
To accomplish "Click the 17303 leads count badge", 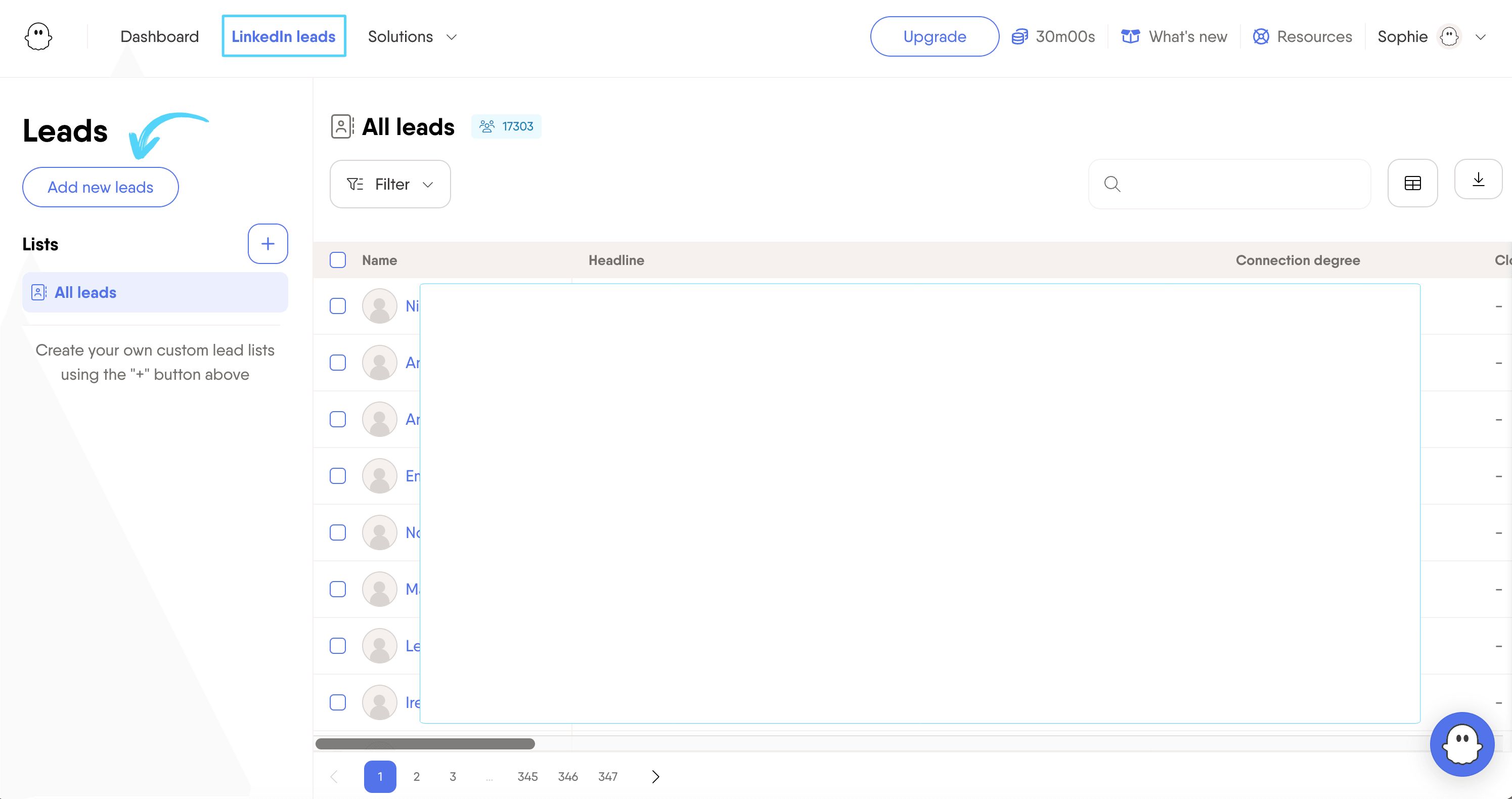I will [506, 126].
